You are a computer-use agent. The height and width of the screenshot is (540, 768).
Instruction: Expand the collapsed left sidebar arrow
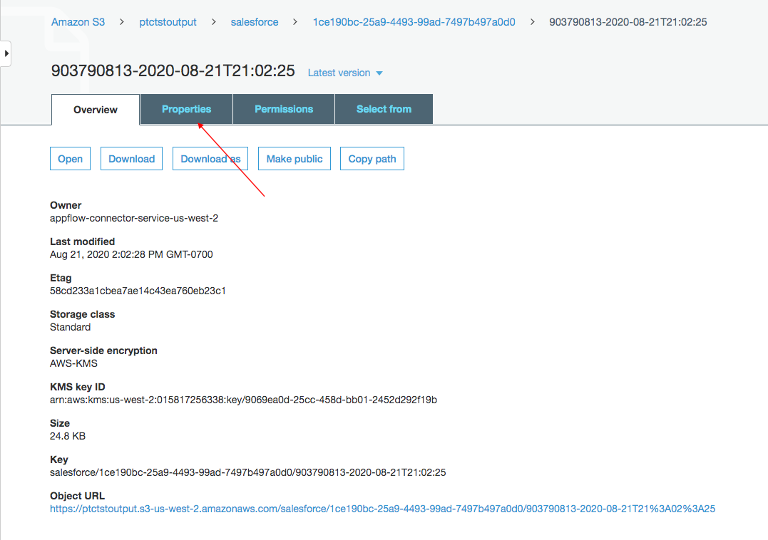[6, 53]
